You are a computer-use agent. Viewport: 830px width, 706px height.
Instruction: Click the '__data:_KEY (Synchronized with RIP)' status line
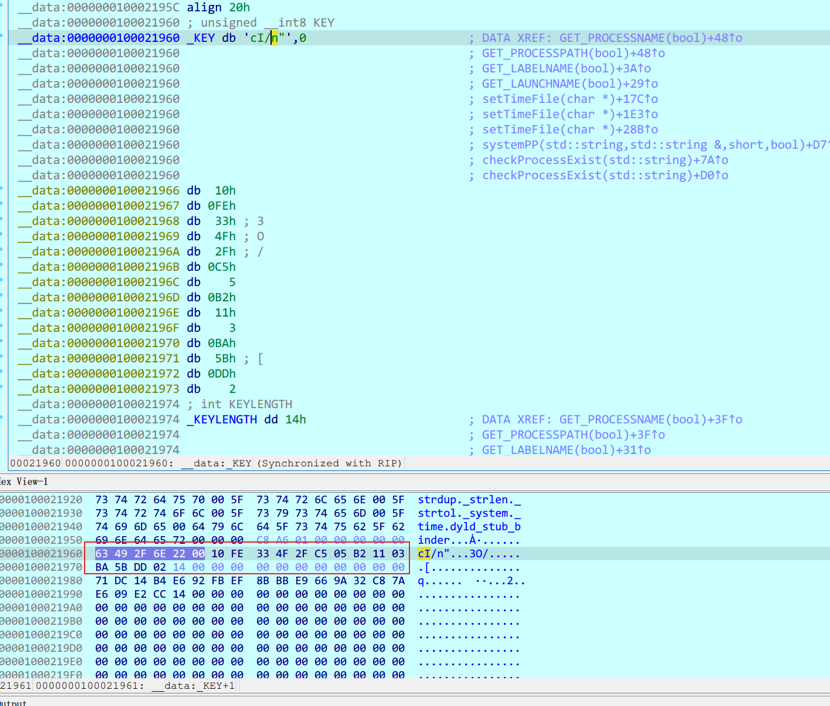(x=292, y=464)
